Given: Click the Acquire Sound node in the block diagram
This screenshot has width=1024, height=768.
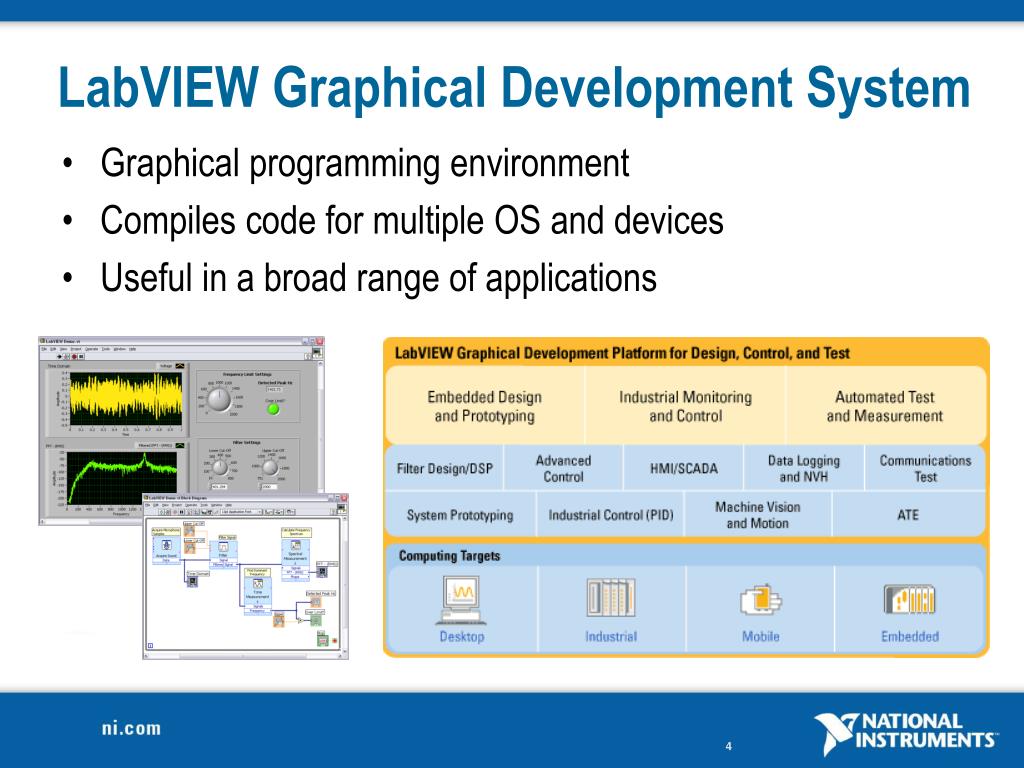Looking at the screenshot, I should coord(166,550).
